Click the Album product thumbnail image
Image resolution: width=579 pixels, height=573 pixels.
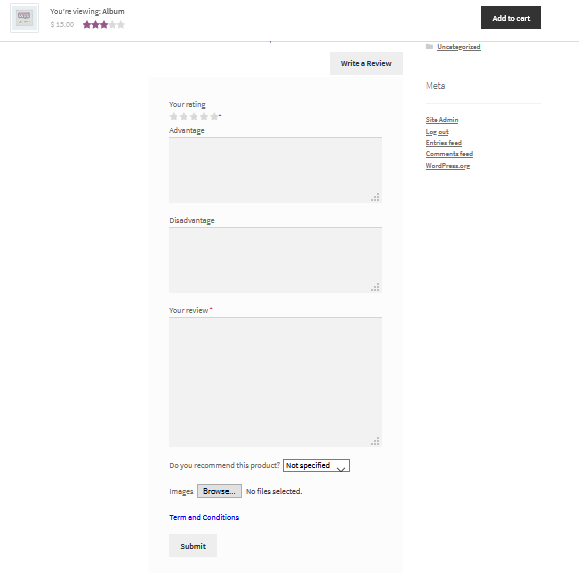tap(24, 18)
